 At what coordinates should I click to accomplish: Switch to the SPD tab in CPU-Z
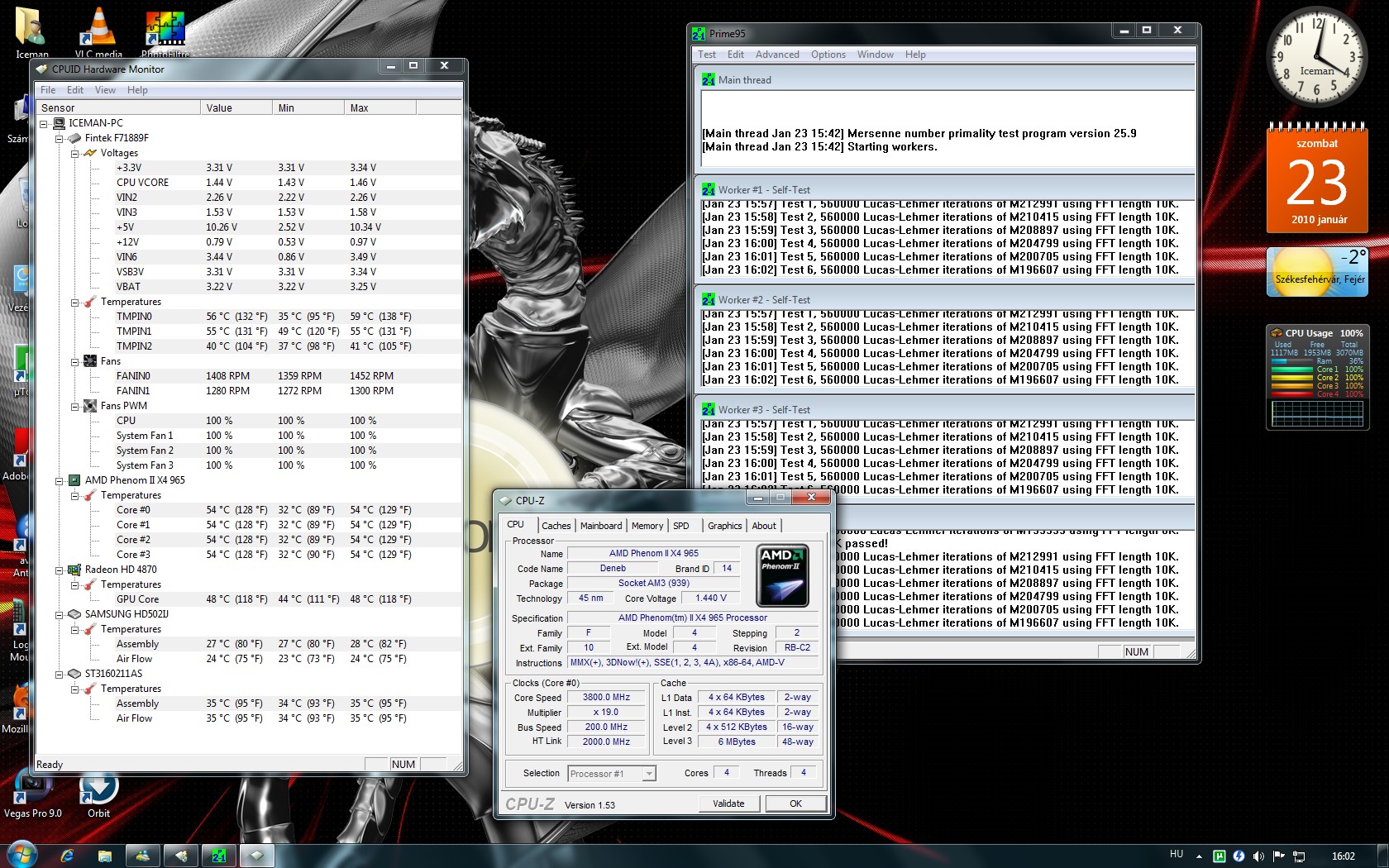coord(681,526)
